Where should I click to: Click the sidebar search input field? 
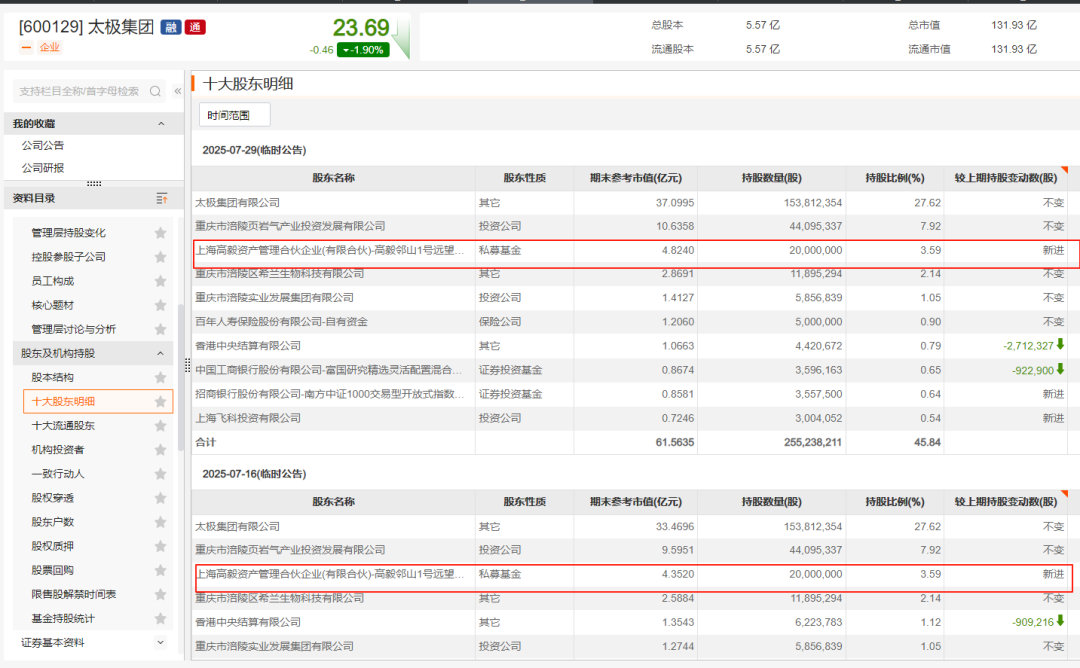[80, 91]
